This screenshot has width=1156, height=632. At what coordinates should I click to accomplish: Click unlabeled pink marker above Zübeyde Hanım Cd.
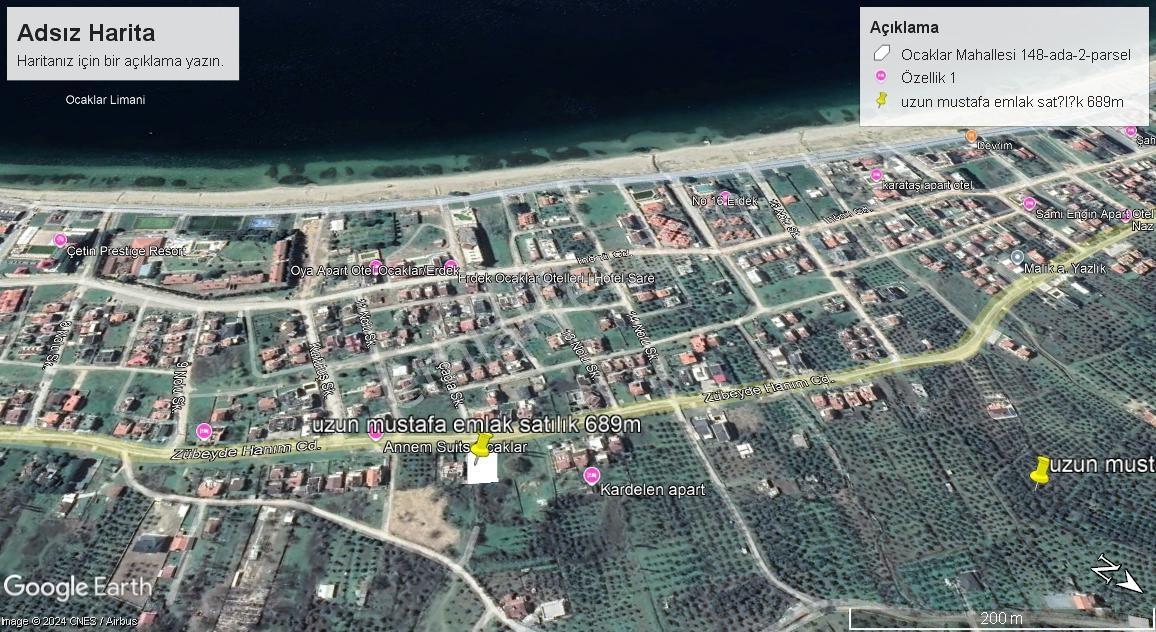click(x=204, y=431)
